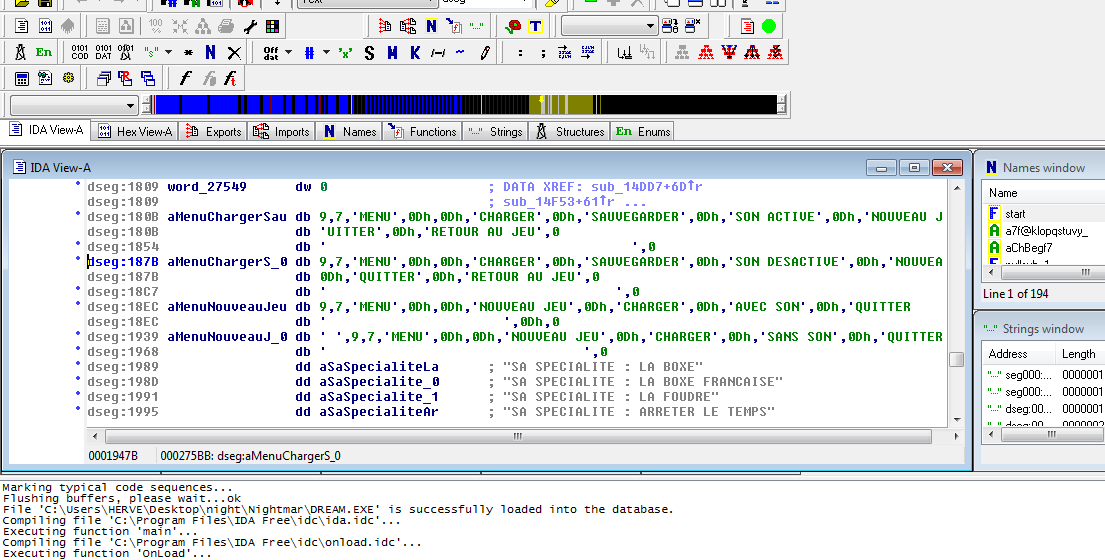Expand the Off dat offset dropdown arrow
Screen dimensions: 1105x560
(x=288, y=53)
